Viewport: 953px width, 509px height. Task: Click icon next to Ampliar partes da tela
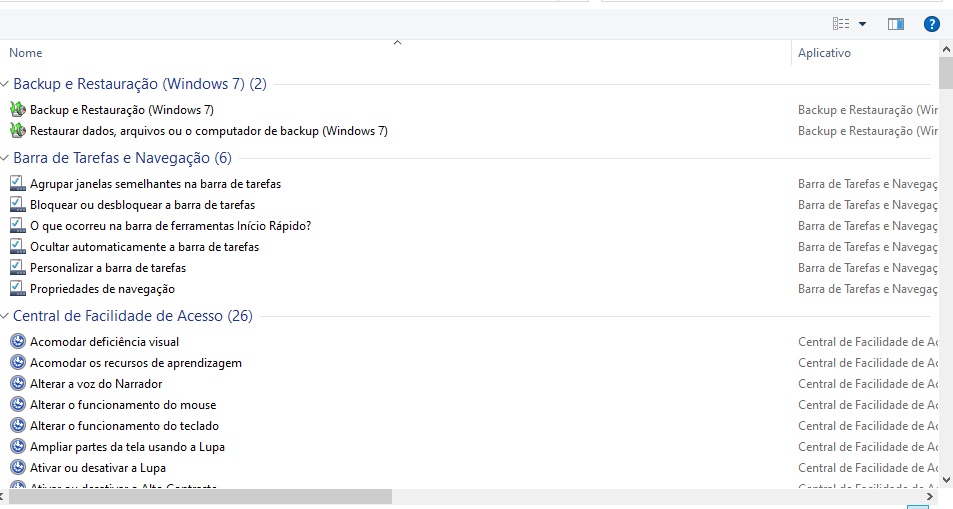pos(18,447)
